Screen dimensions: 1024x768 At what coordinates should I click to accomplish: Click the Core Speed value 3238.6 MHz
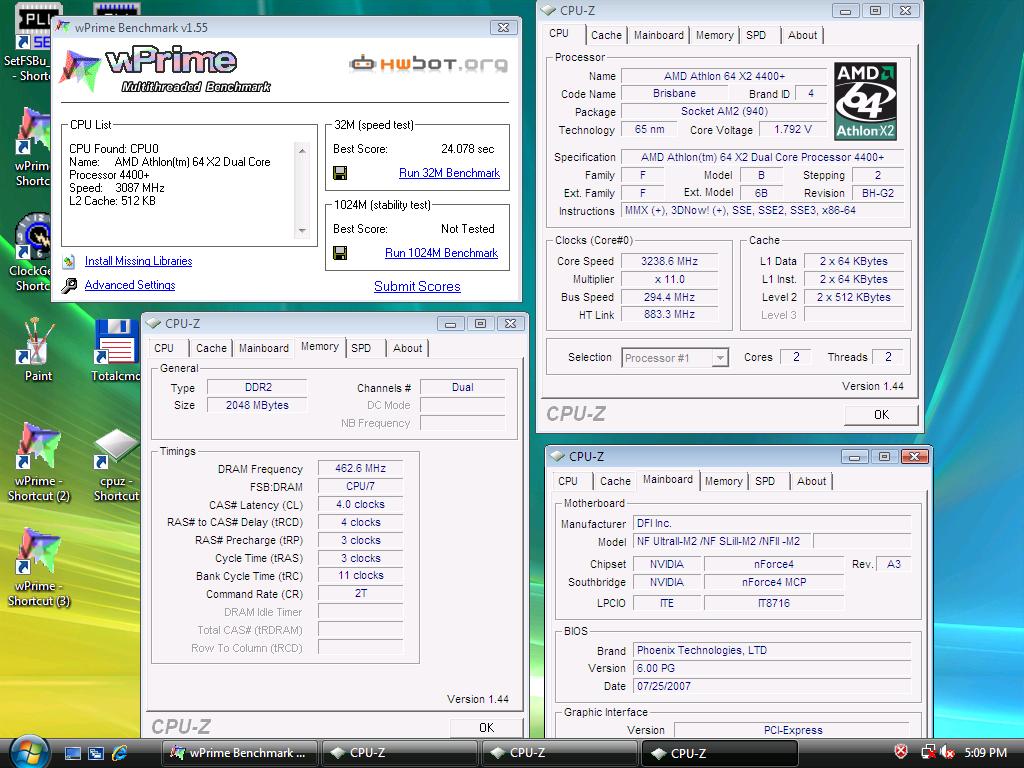(669, 261)
